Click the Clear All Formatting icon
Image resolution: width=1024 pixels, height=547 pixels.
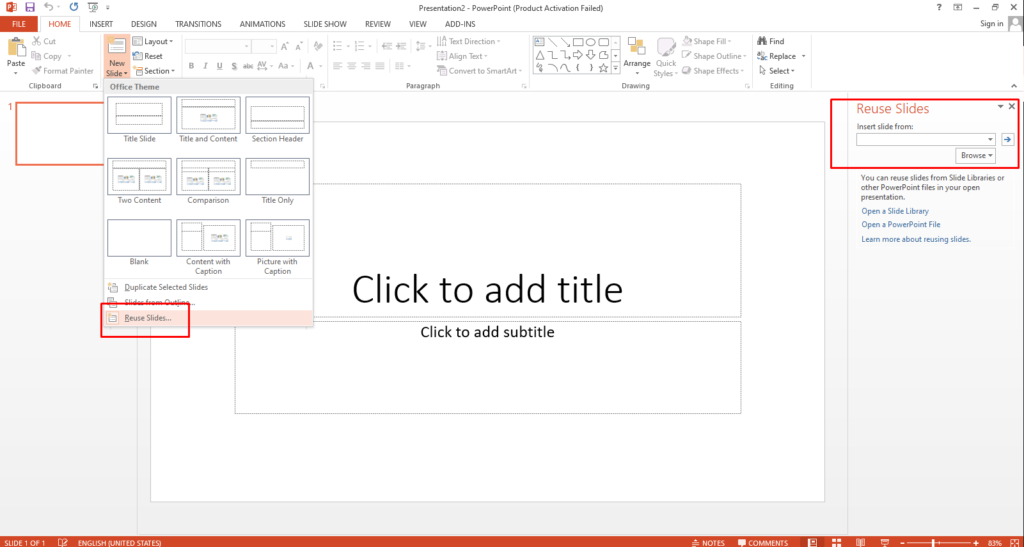319,46
